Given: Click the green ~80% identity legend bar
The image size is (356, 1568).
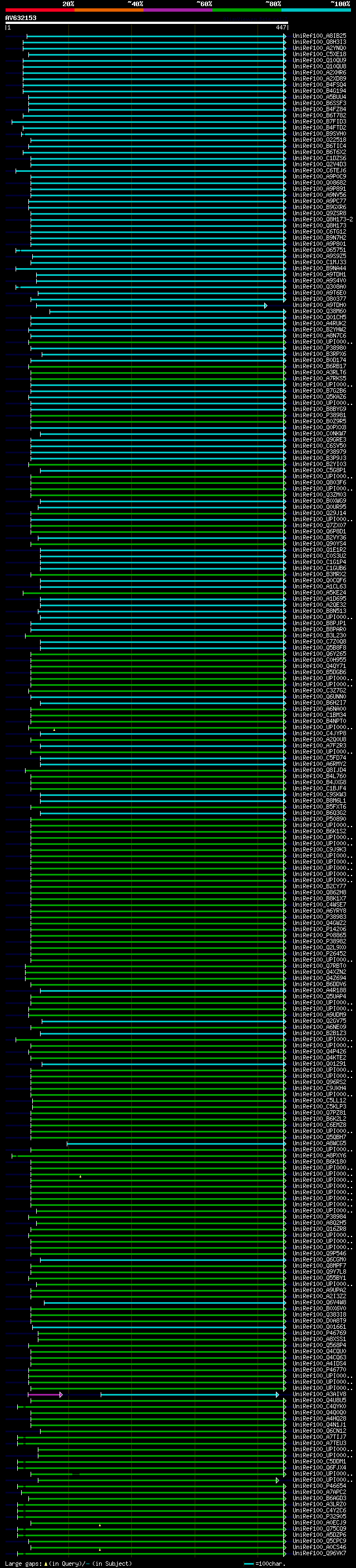Looking at the screenshot, I should click(x=247, y=10).
